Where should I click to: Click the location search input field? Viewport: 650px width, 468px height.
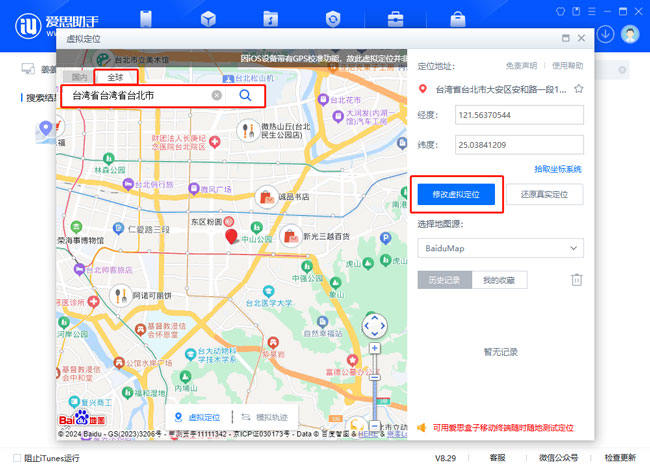[141, 96]
